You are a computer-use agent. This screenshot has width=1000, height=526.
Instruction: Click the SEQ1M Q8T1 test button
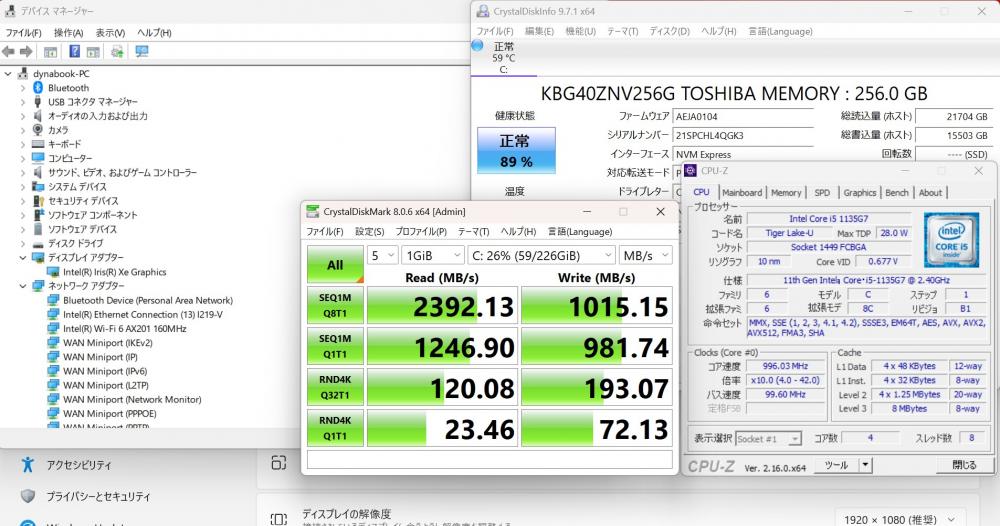coord(335,304)
